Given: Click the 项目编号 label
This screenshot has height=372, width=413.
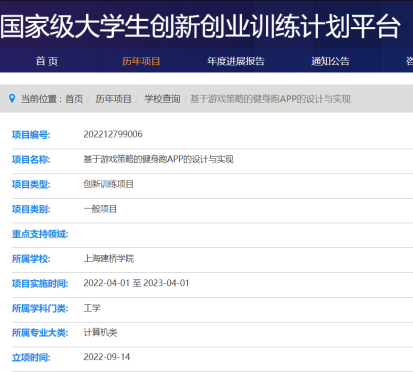Looking at the screenshot, I should point(31,135).
